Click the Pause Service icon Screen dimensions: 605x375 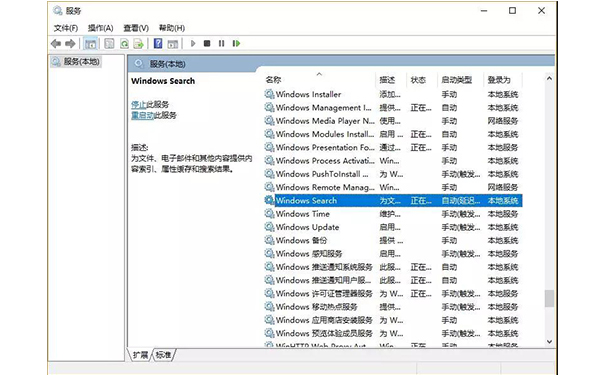pos(221,44)
